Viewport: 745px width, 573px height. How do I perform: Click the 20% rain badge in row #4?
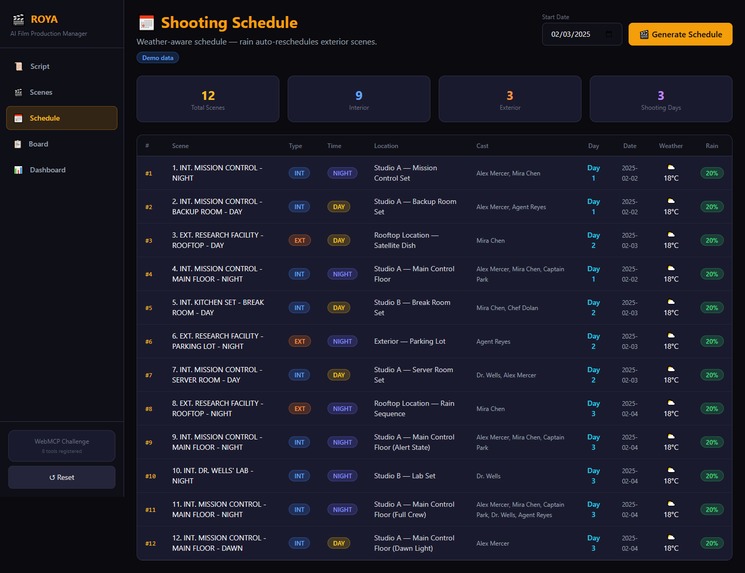tap(712, 274)
